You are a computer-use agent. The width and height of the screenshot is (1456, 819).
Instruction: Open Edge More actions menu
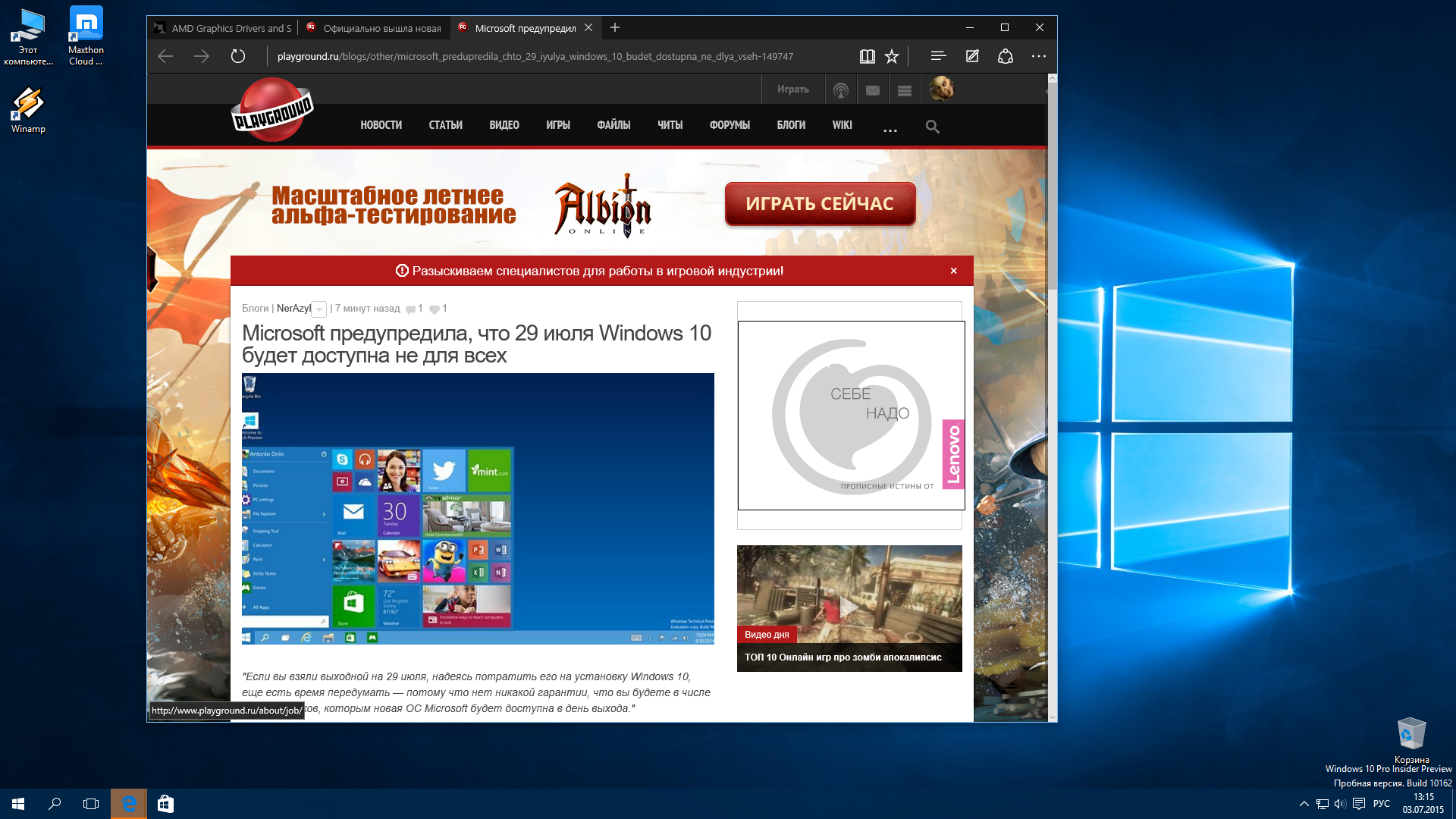[x=1038, y=56]
